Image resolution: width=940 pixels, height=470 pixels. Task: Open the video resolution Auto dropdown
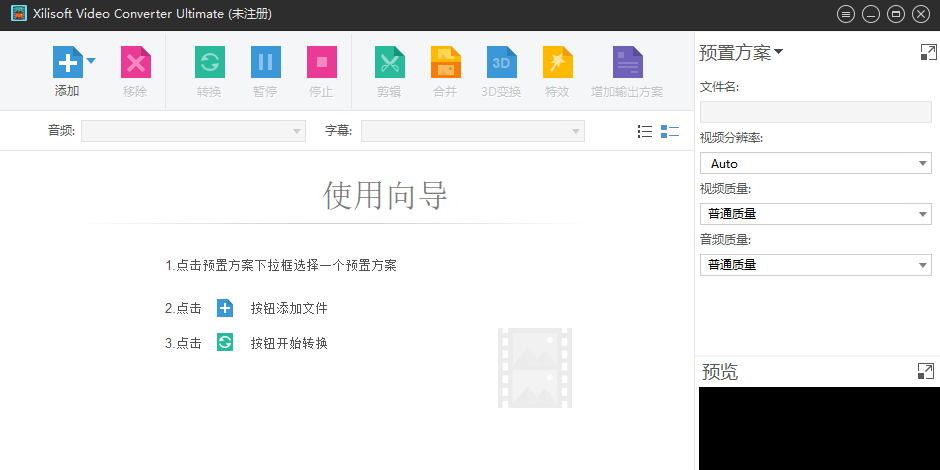[815, 163]
